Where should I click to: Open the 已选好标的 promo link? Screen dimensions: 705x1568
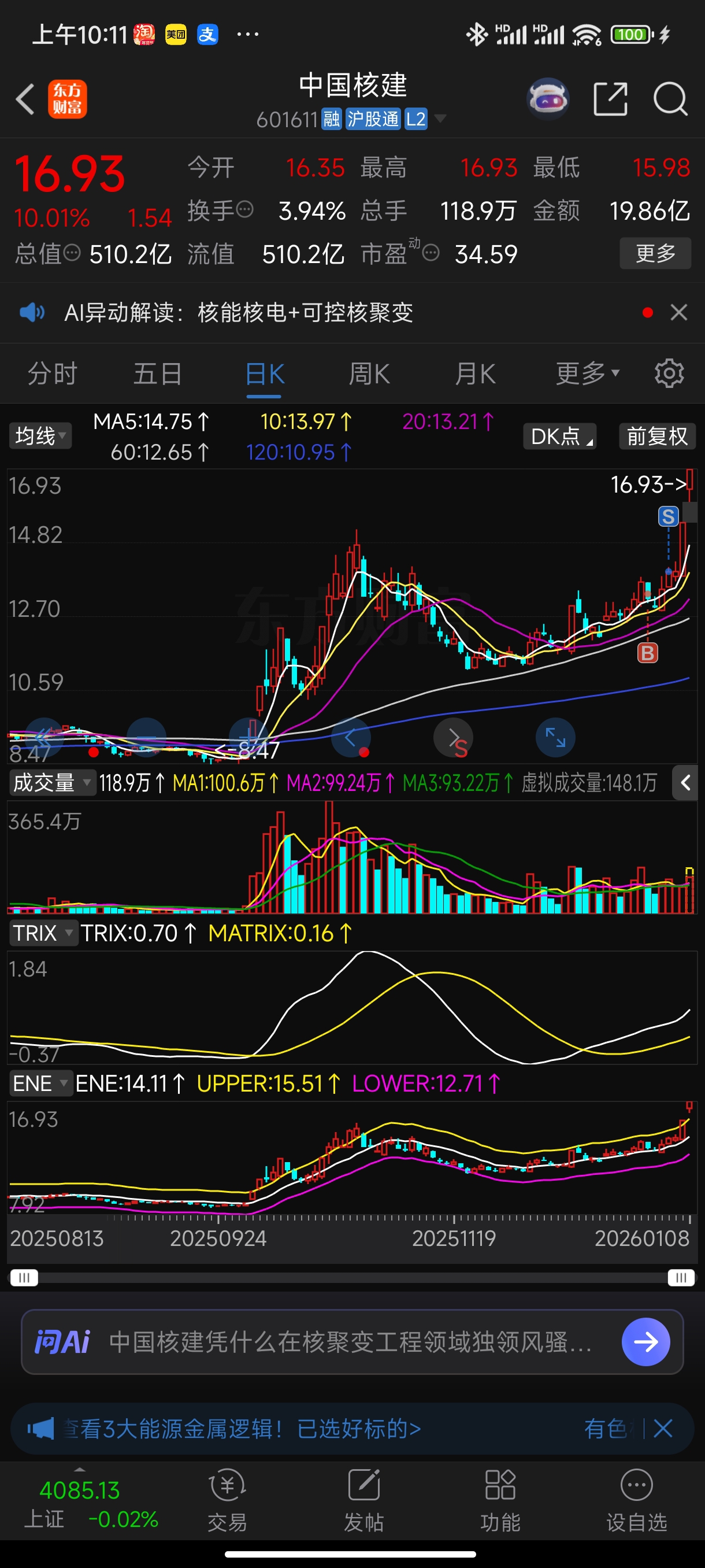point(359,1428)
